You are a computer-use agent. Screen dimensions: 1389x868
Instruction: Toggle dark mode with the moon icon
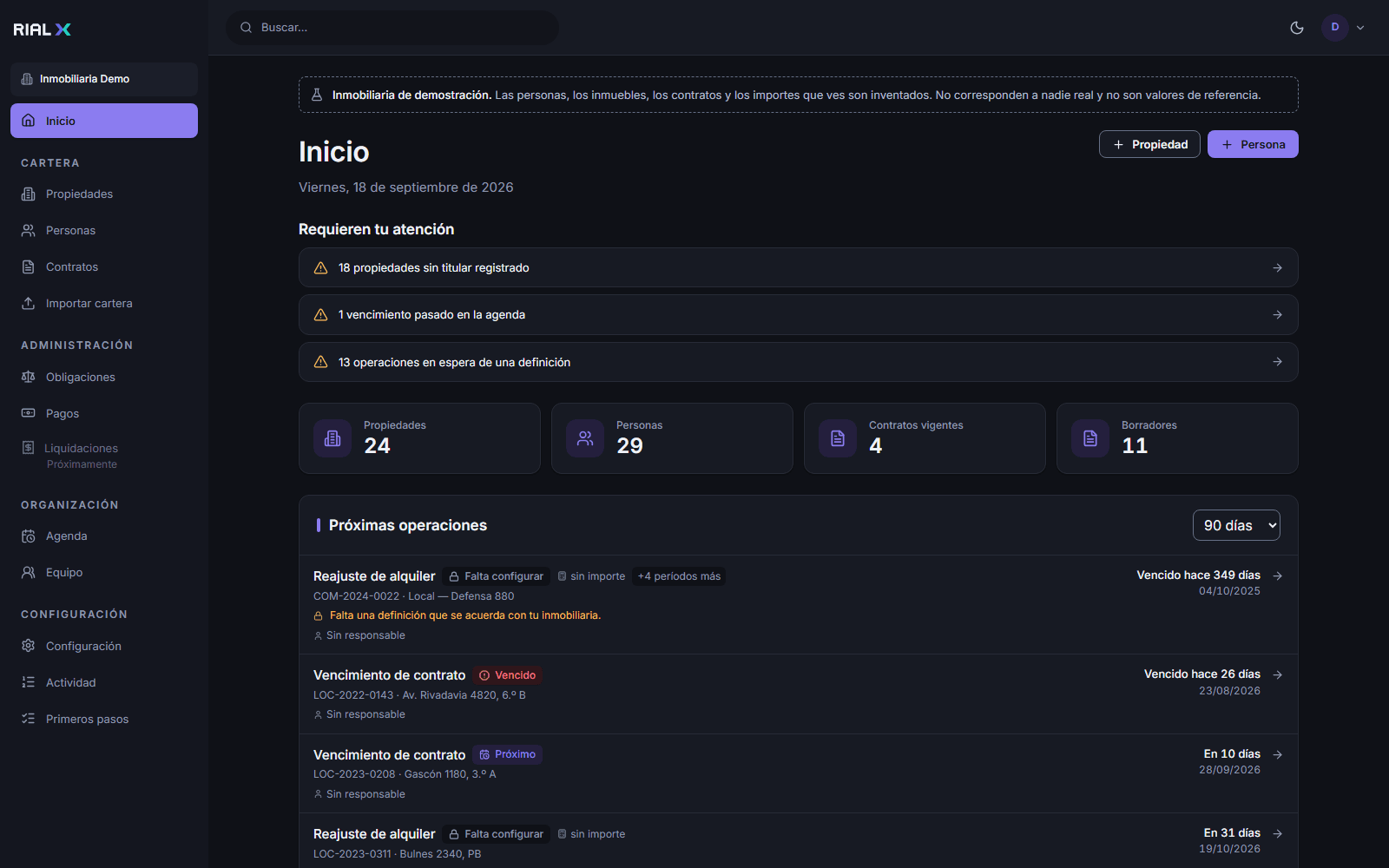tap(1297, 28)
